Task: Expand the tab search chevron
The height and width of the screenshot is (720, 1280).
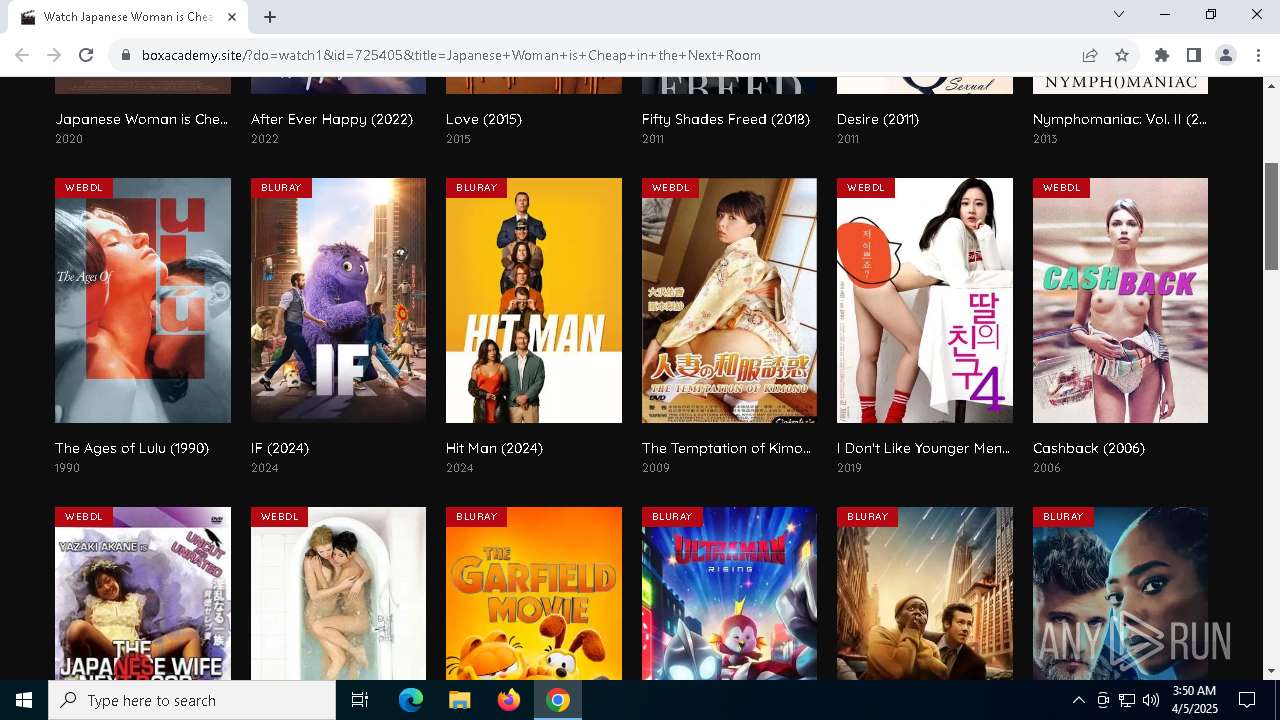Action: point(1119,14)
